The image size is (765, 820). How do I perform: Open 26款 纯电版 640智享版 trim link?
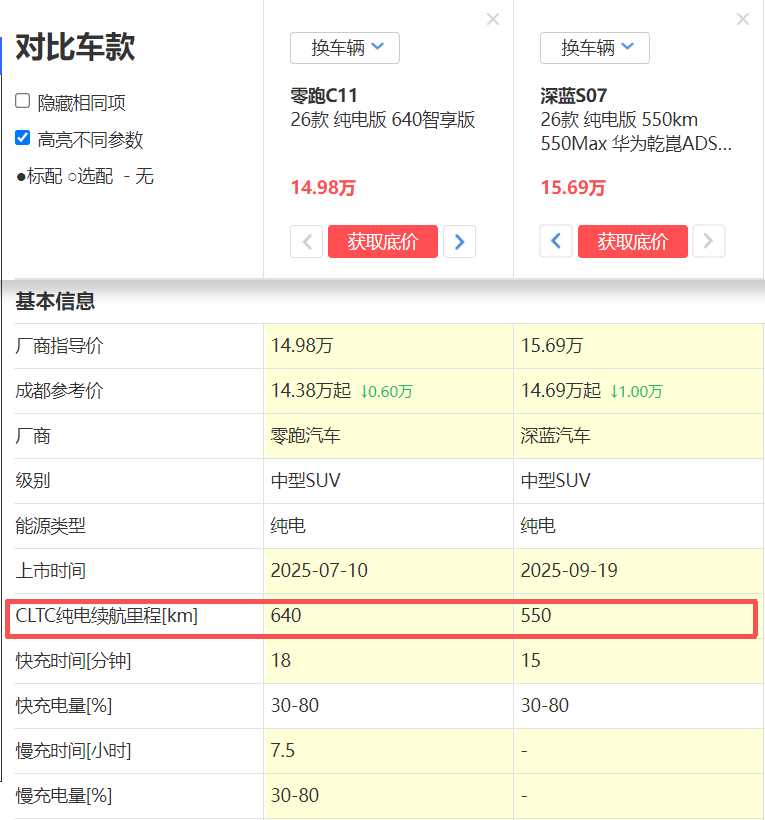(383, 120)
